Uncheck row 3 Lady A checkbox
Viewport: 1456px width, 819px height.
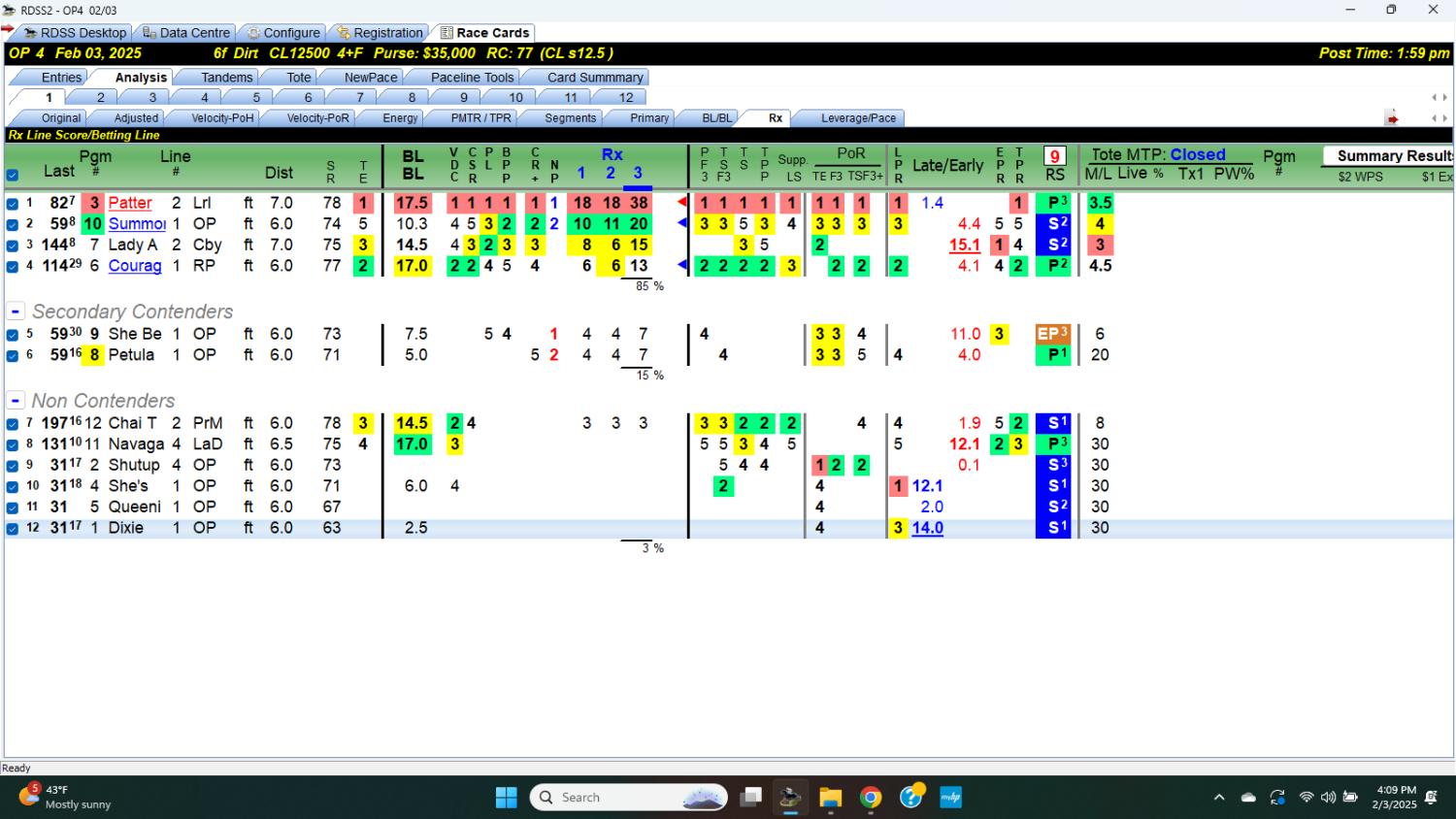[x=12, y=246]
